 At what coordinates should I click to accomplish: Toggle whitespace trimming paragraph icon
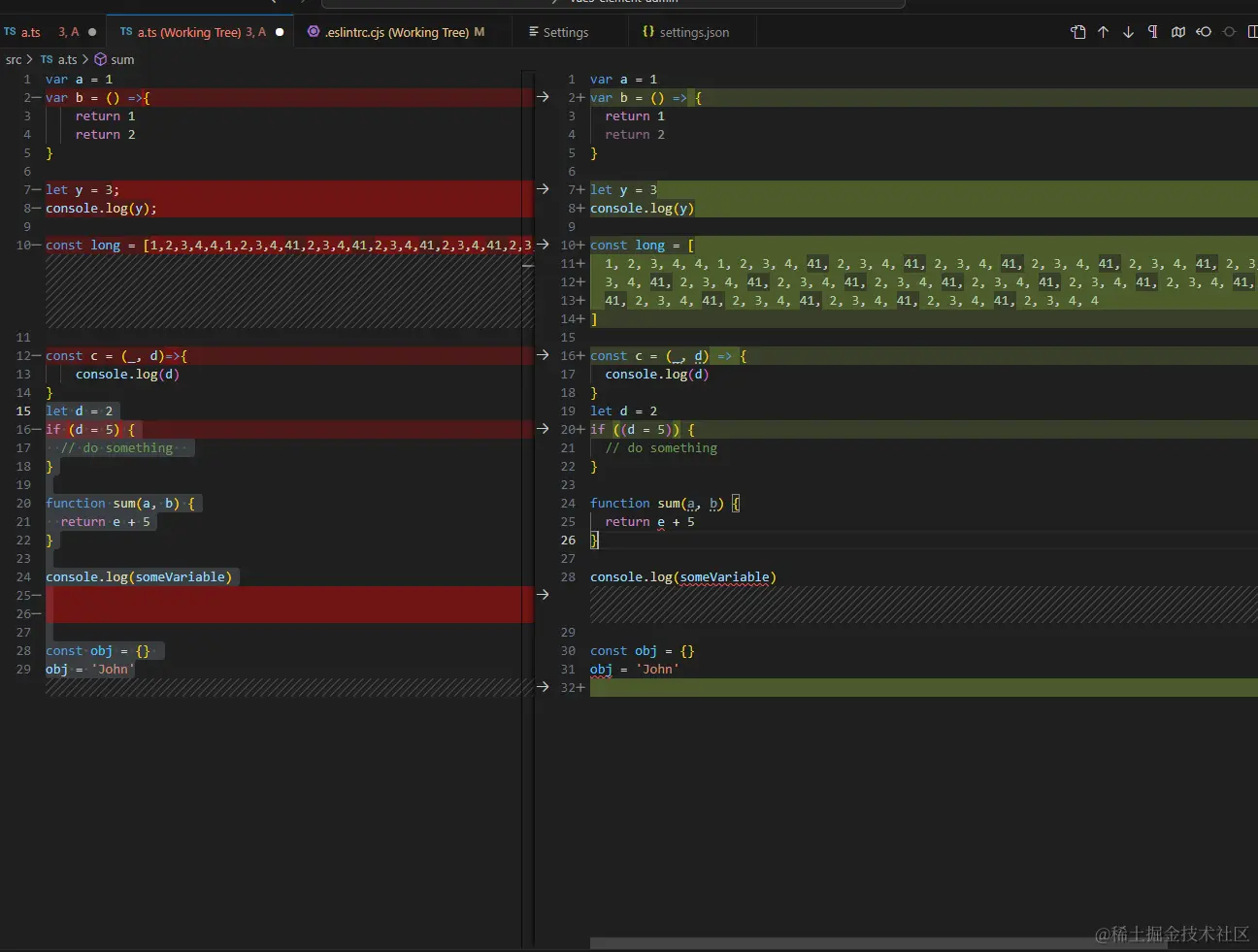[x=1153, y=32]
